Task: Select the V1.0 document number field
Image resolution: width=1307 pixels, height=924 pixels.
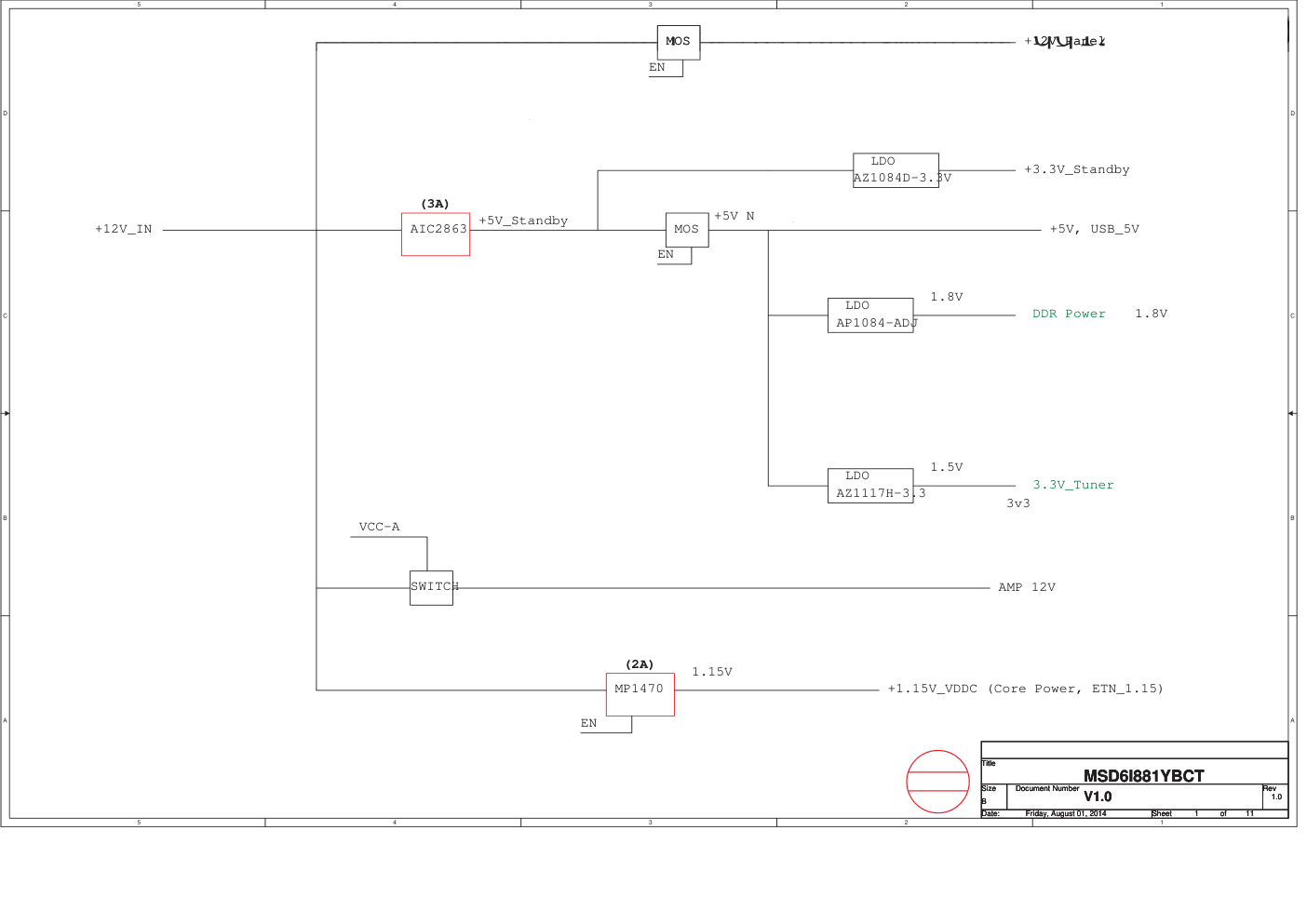Action: click(x=1097, y=797)
